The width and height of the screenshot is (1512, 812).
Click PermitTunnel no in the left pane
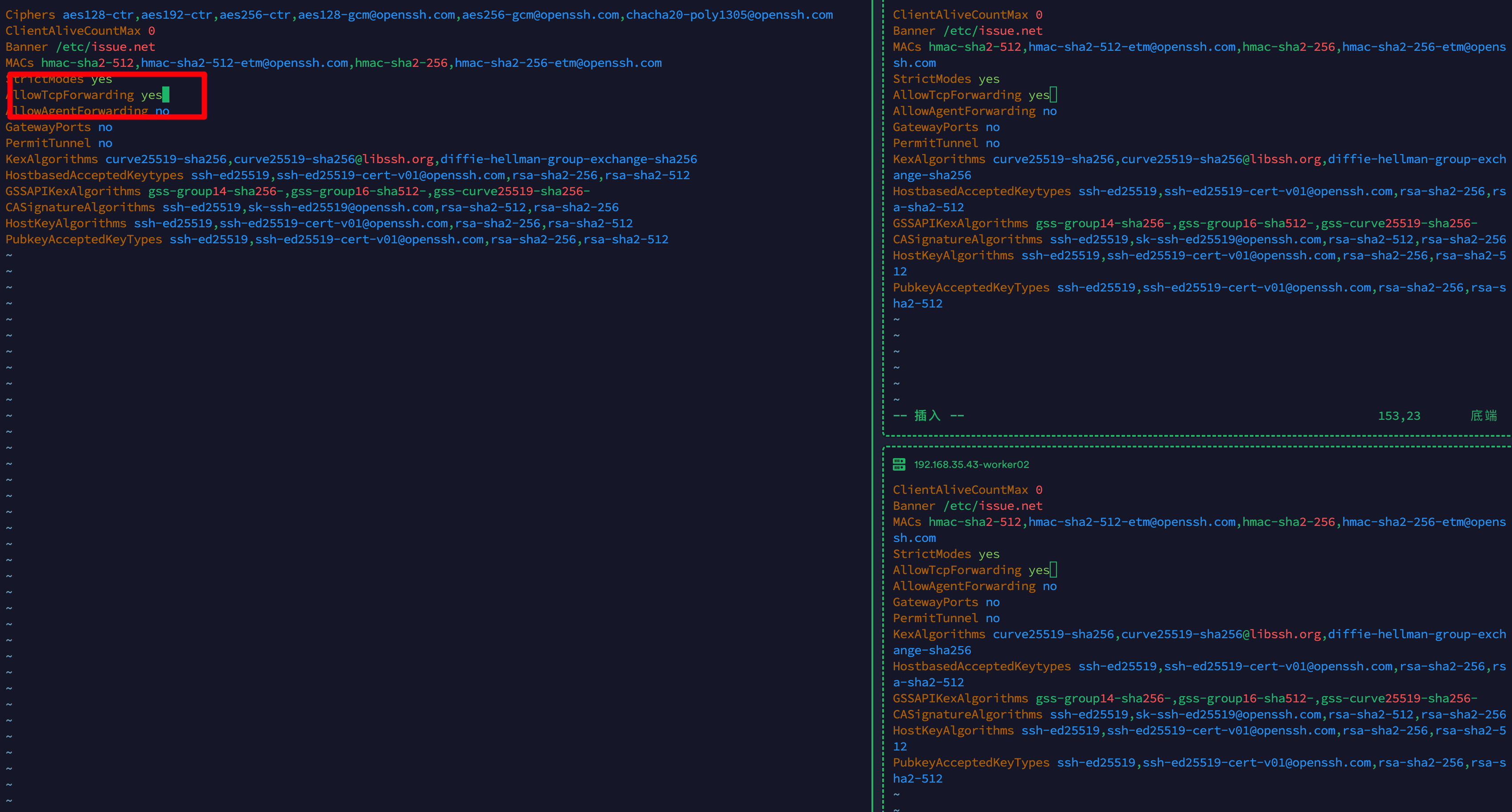59,143
